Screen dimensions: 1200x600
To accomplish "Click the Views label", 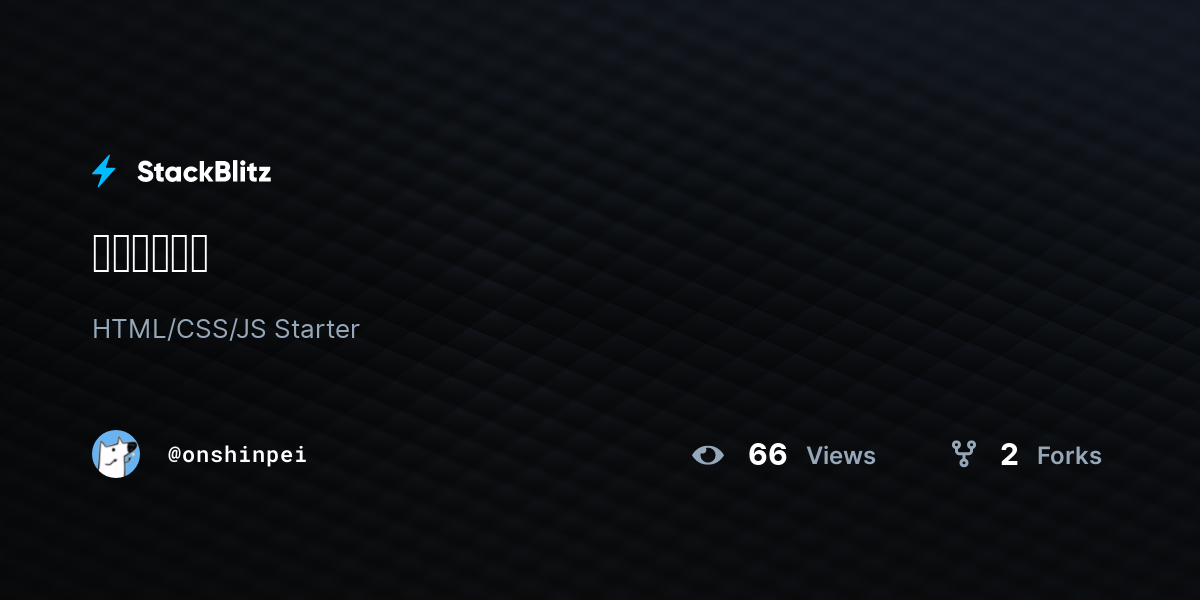I will tap(841, 456).
